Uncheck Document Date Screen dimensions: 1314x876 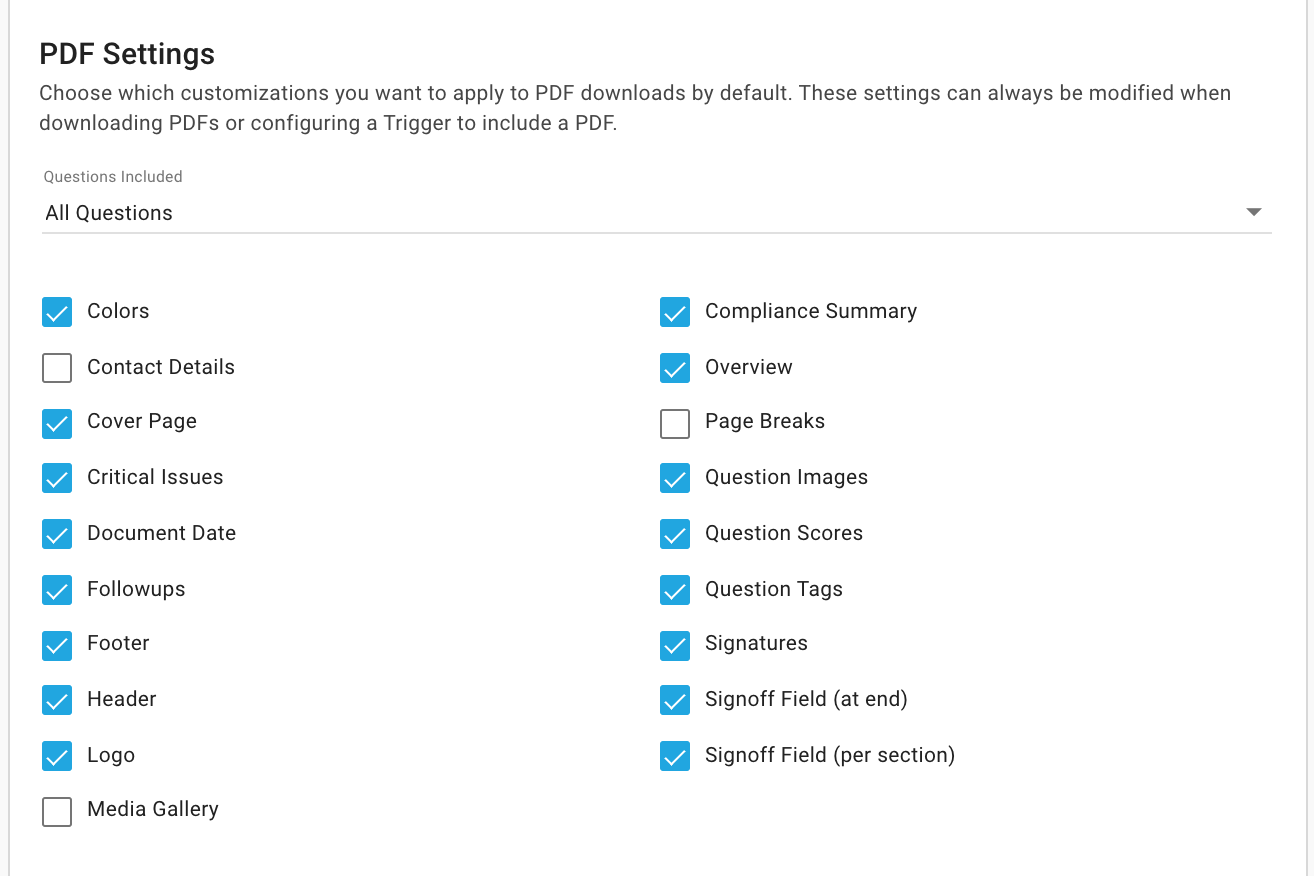(x=57, y=534)
